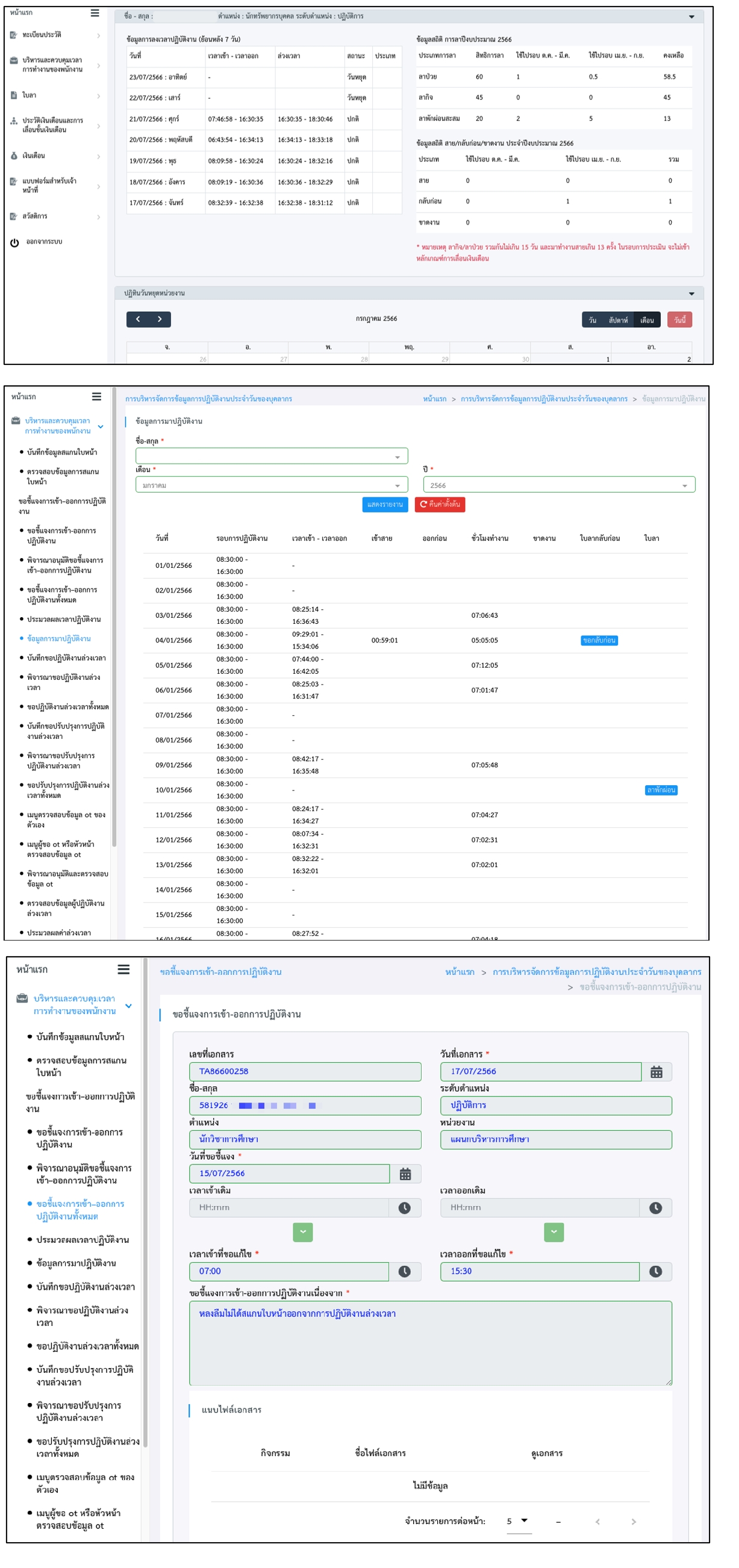Click clock icon for เวลาออกเดิม
Image resolution: width=739 pixels, height=1568 pixels.
tap(656, 1208)
